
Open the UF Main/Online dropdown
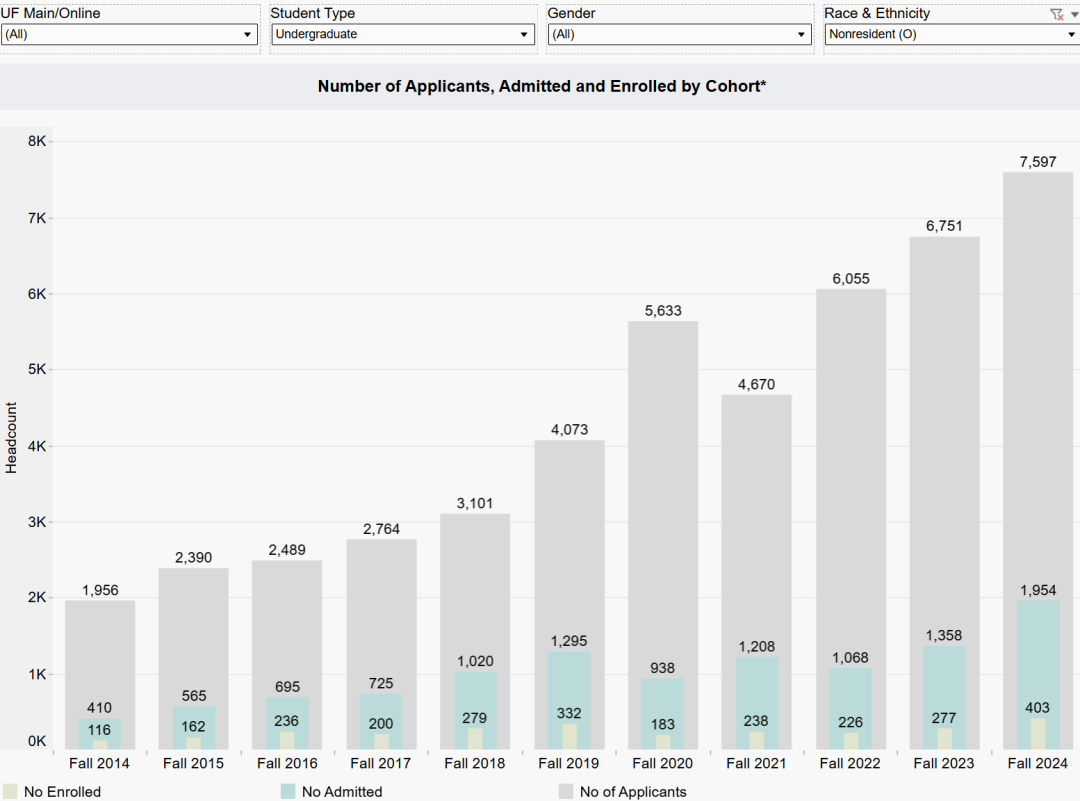click(x=129, y=34)
